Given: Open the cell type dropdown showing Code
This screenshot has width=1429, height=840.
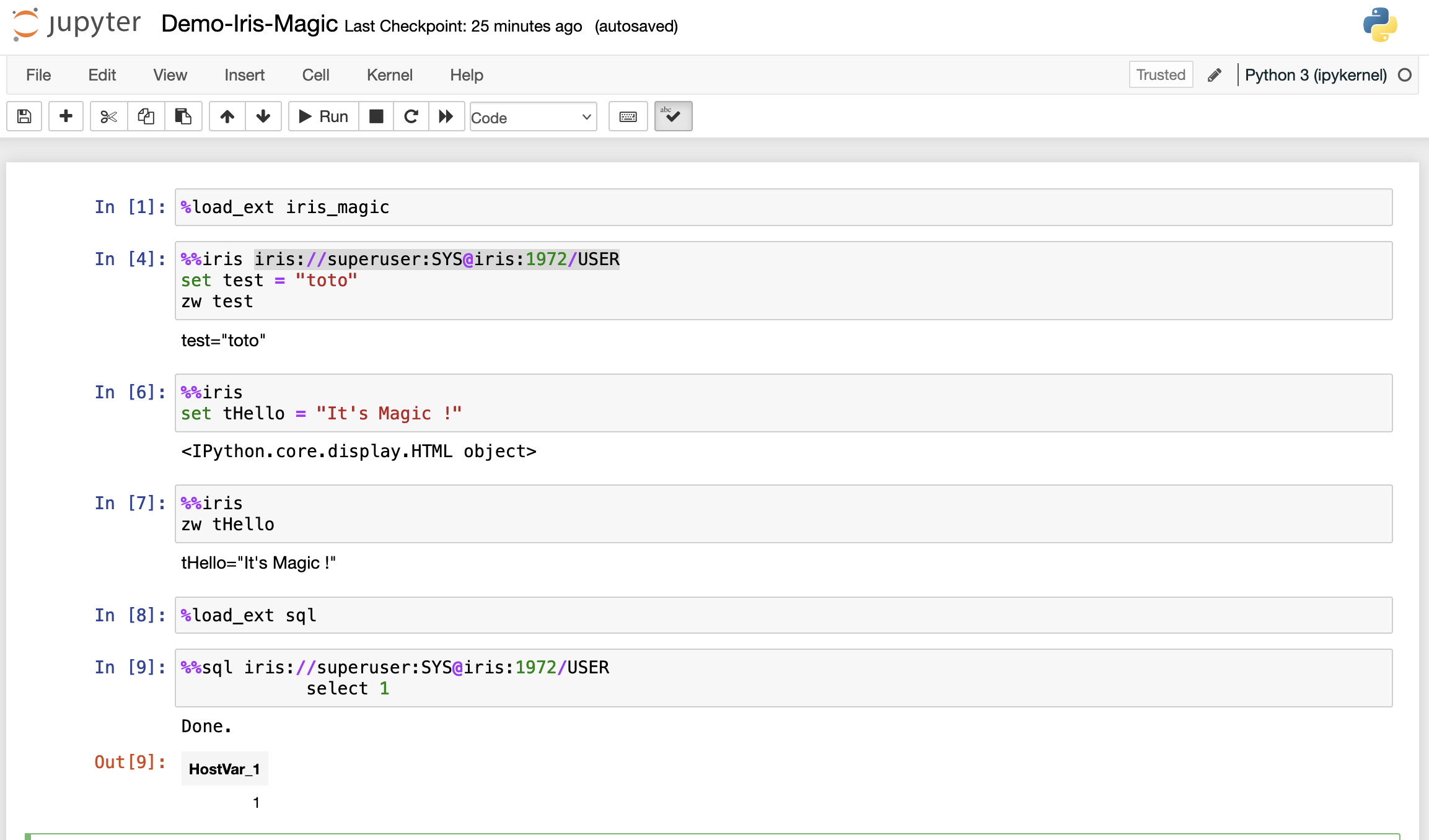Looking at the screenshot, I should [x=532, y=116].
